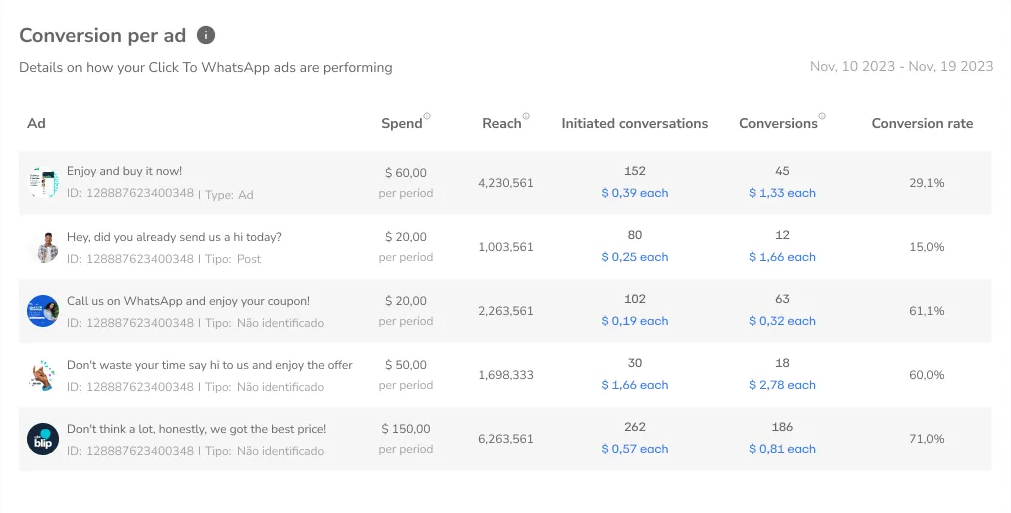The image size is (1011, 513).
Task: Click the "$ 2,78 each" conversion cost
Action: coord(782,385)
